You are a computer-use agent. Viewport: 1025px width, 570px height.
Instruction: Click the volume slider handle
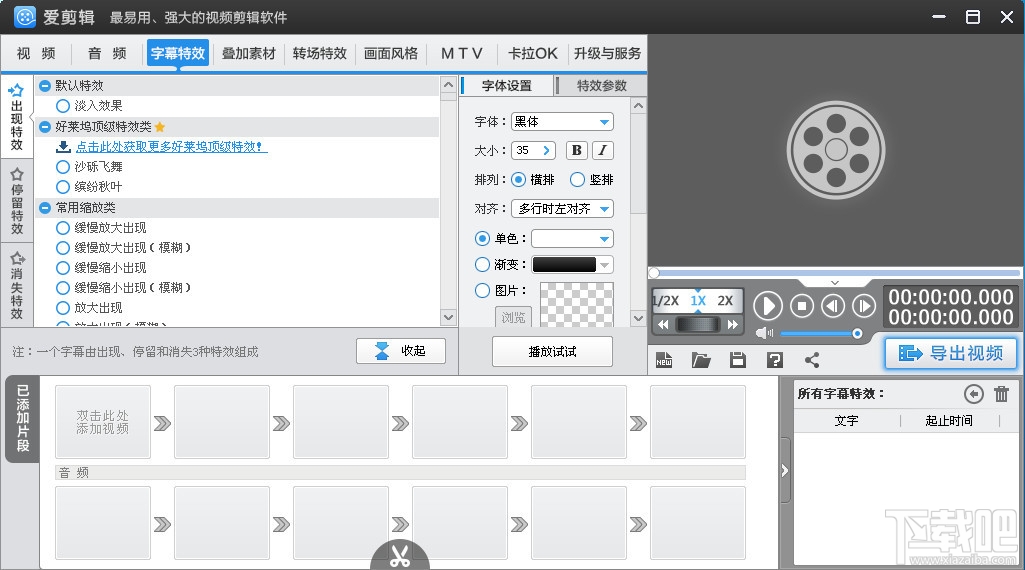point(857,334)
